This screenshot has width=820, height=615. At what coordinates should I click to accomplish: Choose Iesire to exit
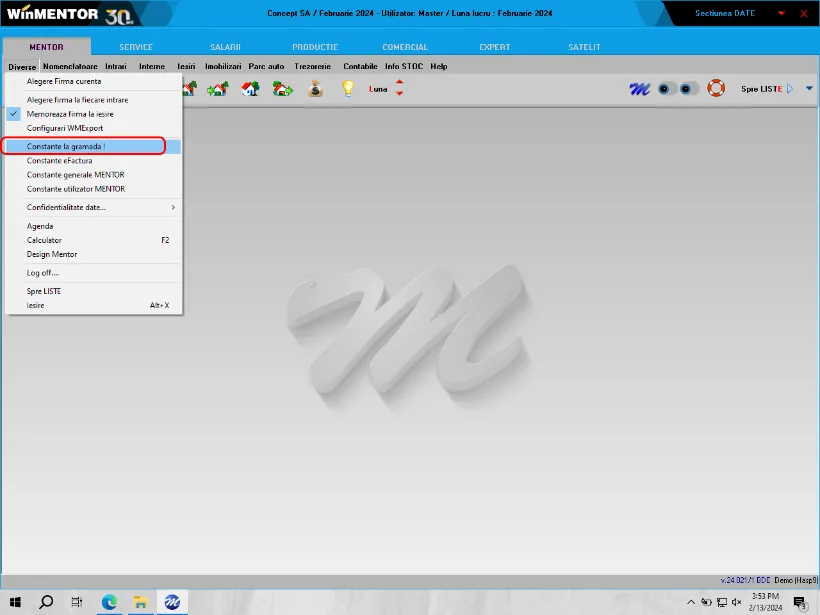coord(94,305)
